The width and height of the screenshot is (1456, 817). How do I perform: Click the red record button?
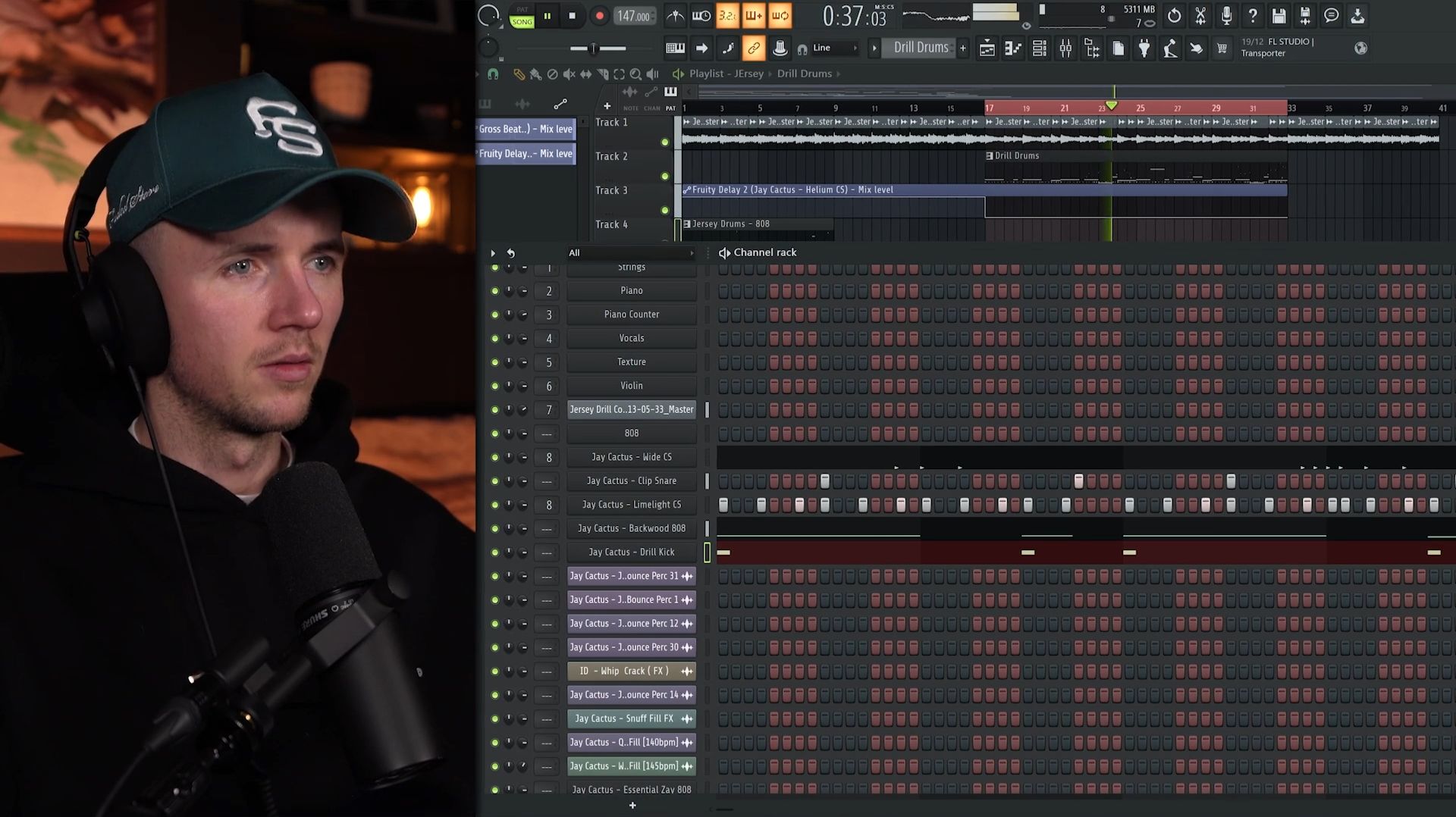pyautogui.click(x=599, y=16)
